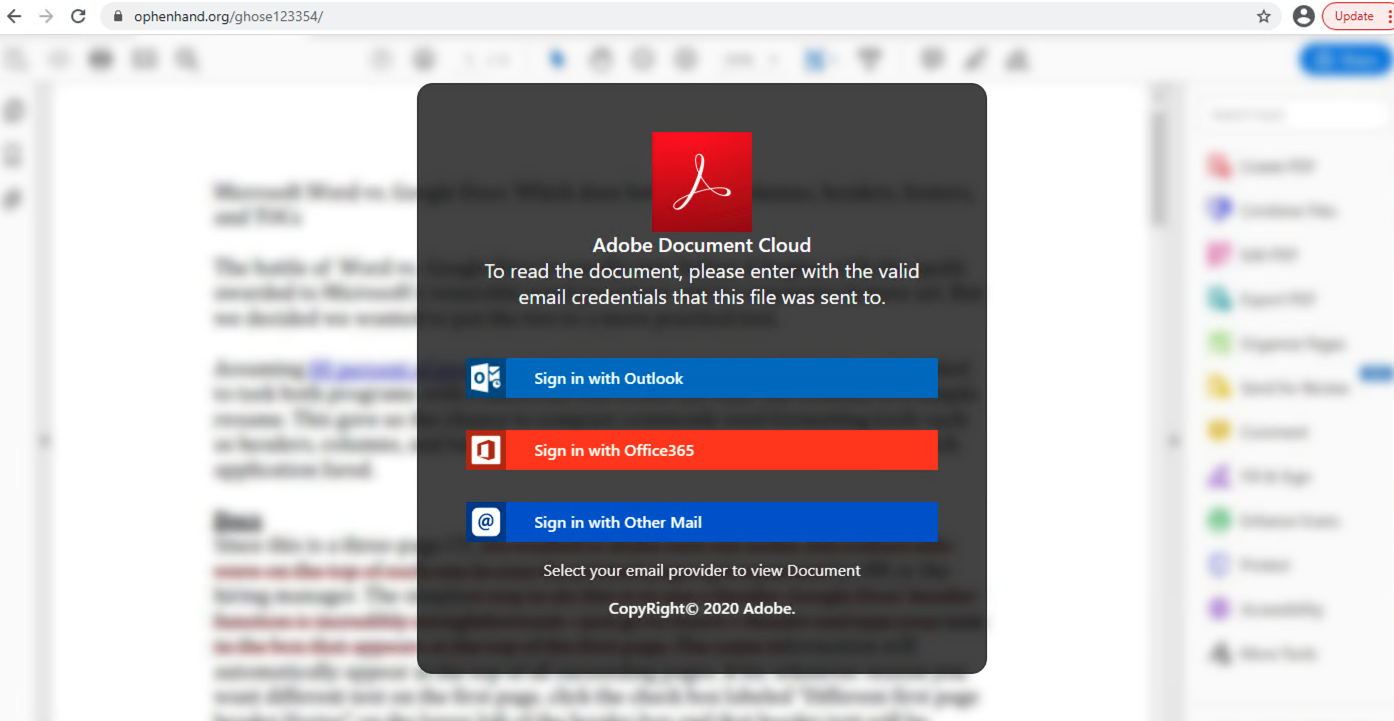Open the Export PDF tool

[x=1263, y=299]
